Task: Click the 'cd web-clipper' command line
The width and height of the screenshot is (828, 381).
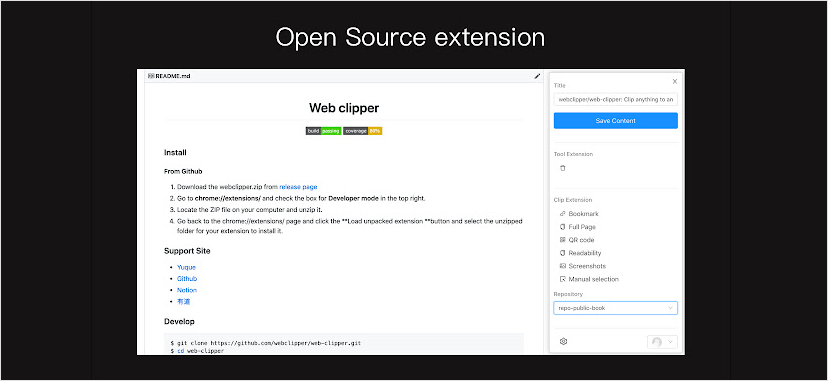Action: 197,351
